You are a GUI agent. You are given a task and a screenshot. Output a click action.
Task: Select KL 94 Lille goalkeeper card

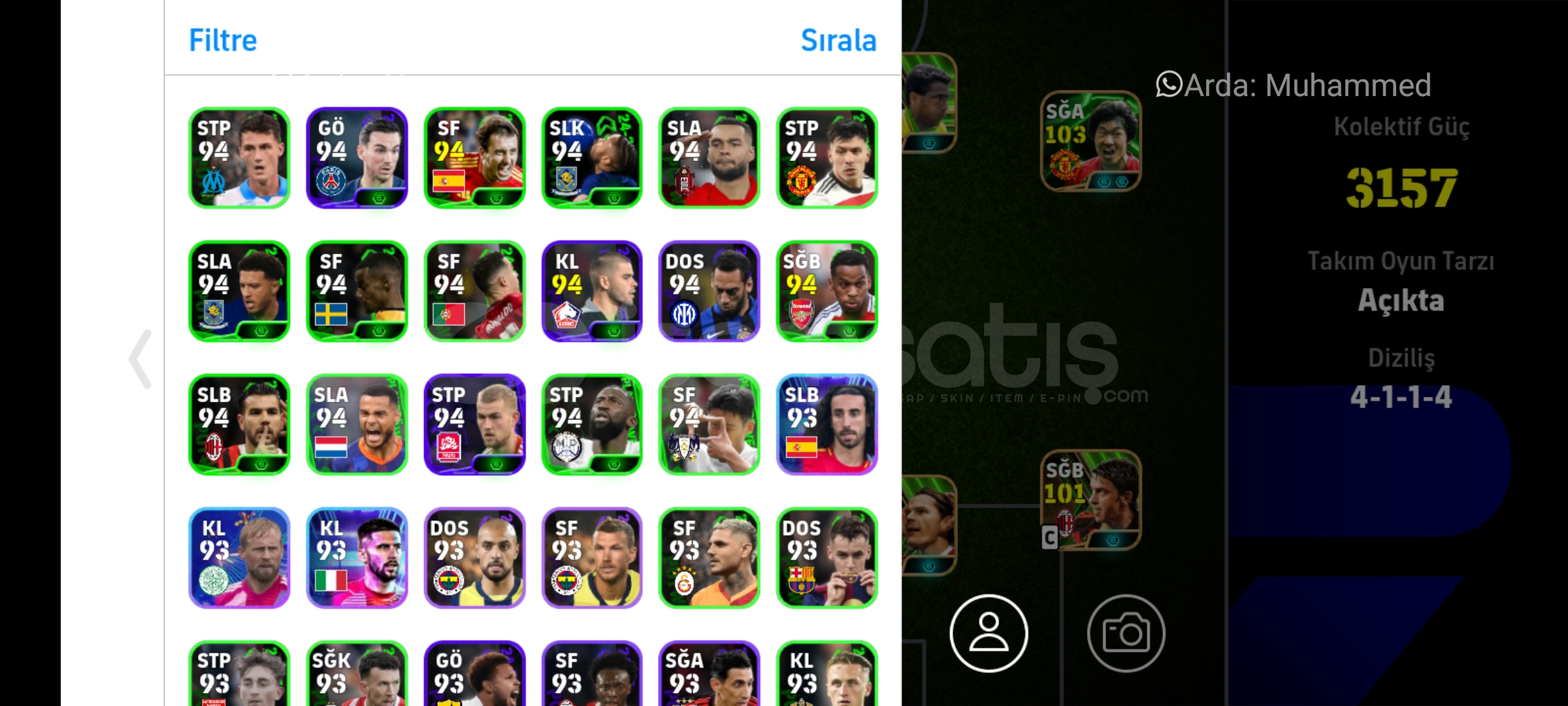pos(592,292)
